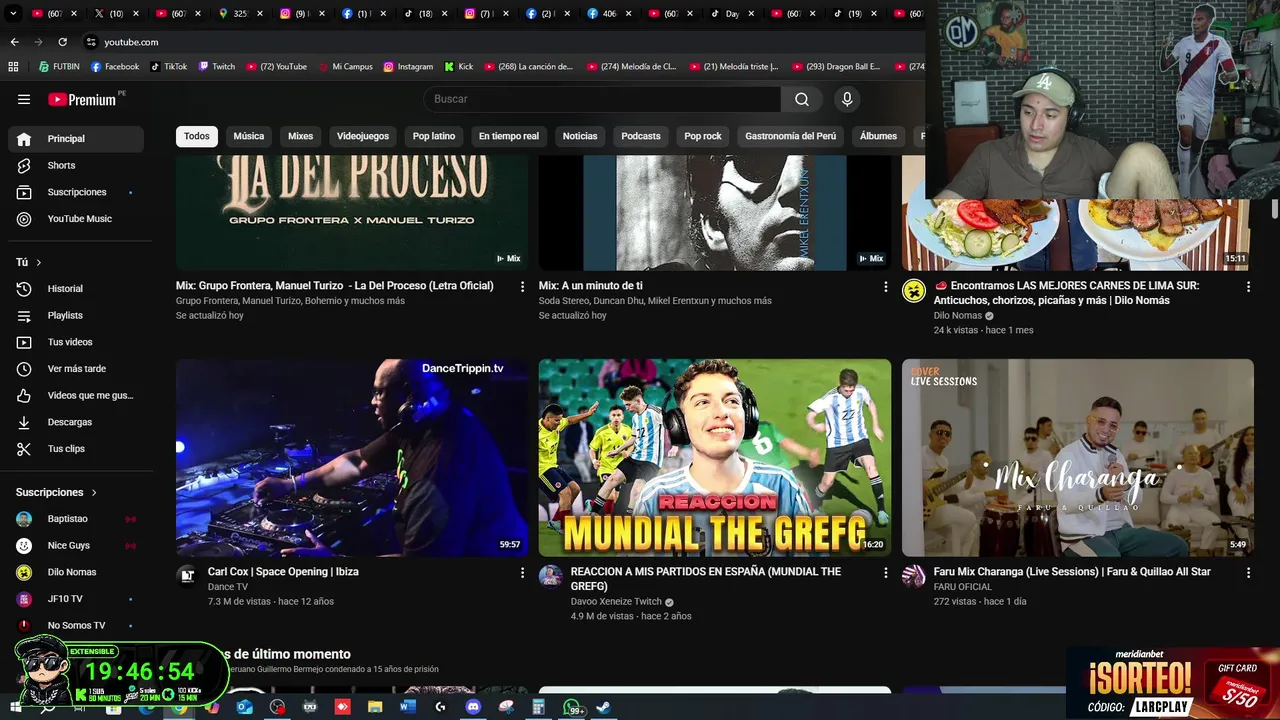Viewport: 1280px width, 720px height.
Task: Open the YouTube hamburger guide menu
Action: click(24, 99)
